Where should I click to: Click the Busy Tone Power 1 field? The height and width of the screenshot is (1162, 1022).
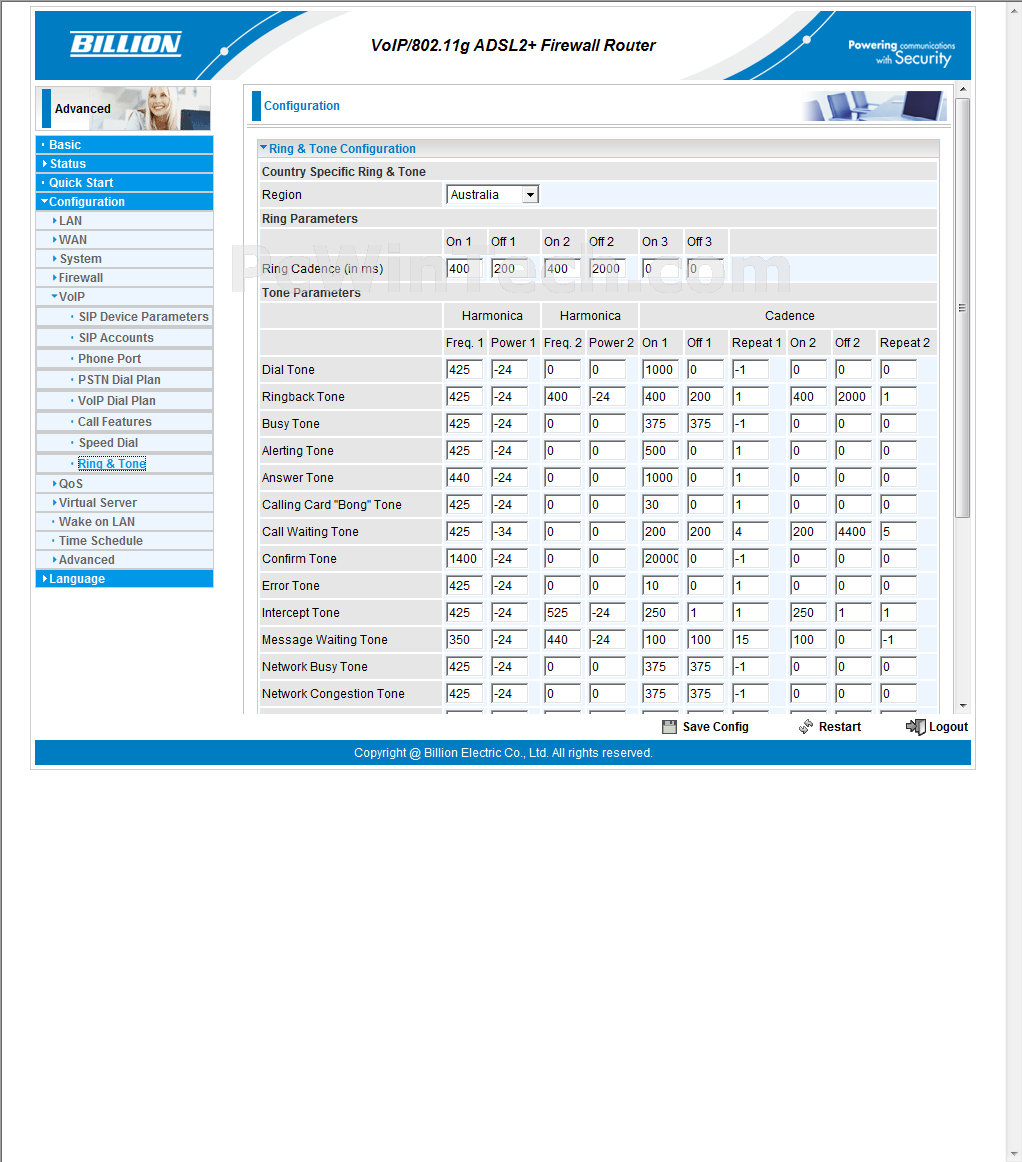[510, 423]
